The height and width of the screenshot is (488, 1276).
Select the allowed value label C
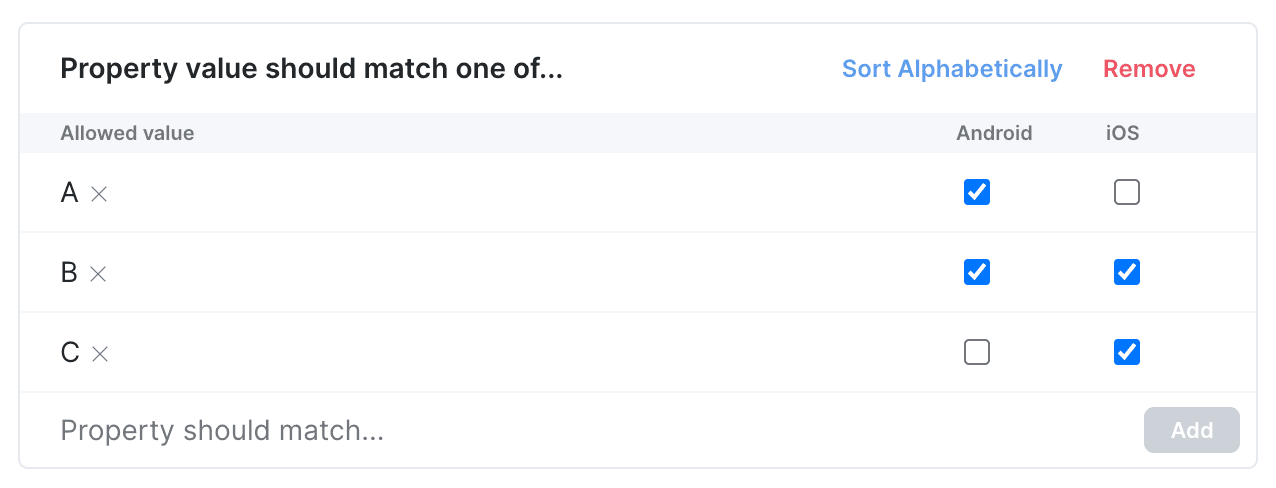pyautogui.click(x=69, y=353)
